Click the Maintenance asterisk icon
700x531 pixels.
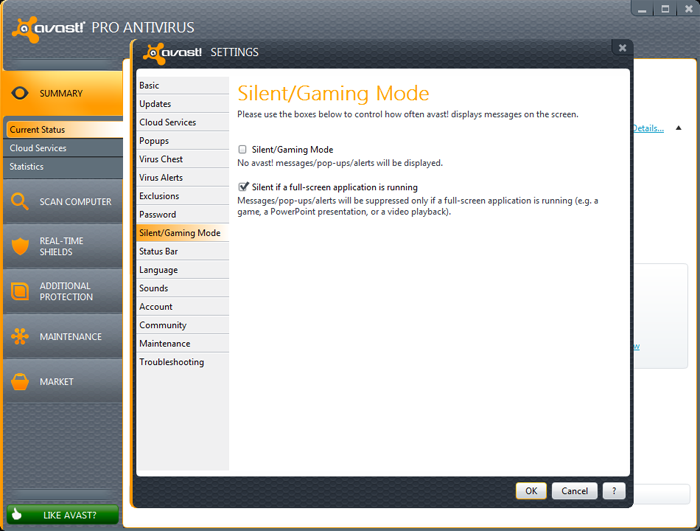coord(20,336)
